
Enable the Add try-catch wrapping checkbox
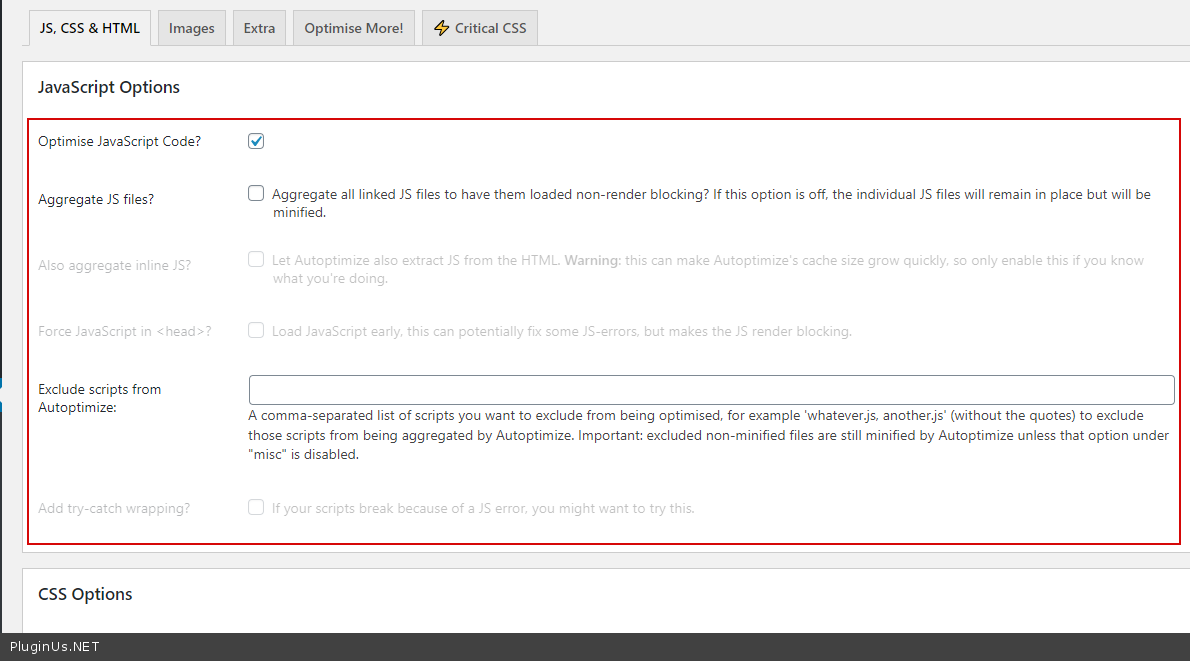click(256, 507)
